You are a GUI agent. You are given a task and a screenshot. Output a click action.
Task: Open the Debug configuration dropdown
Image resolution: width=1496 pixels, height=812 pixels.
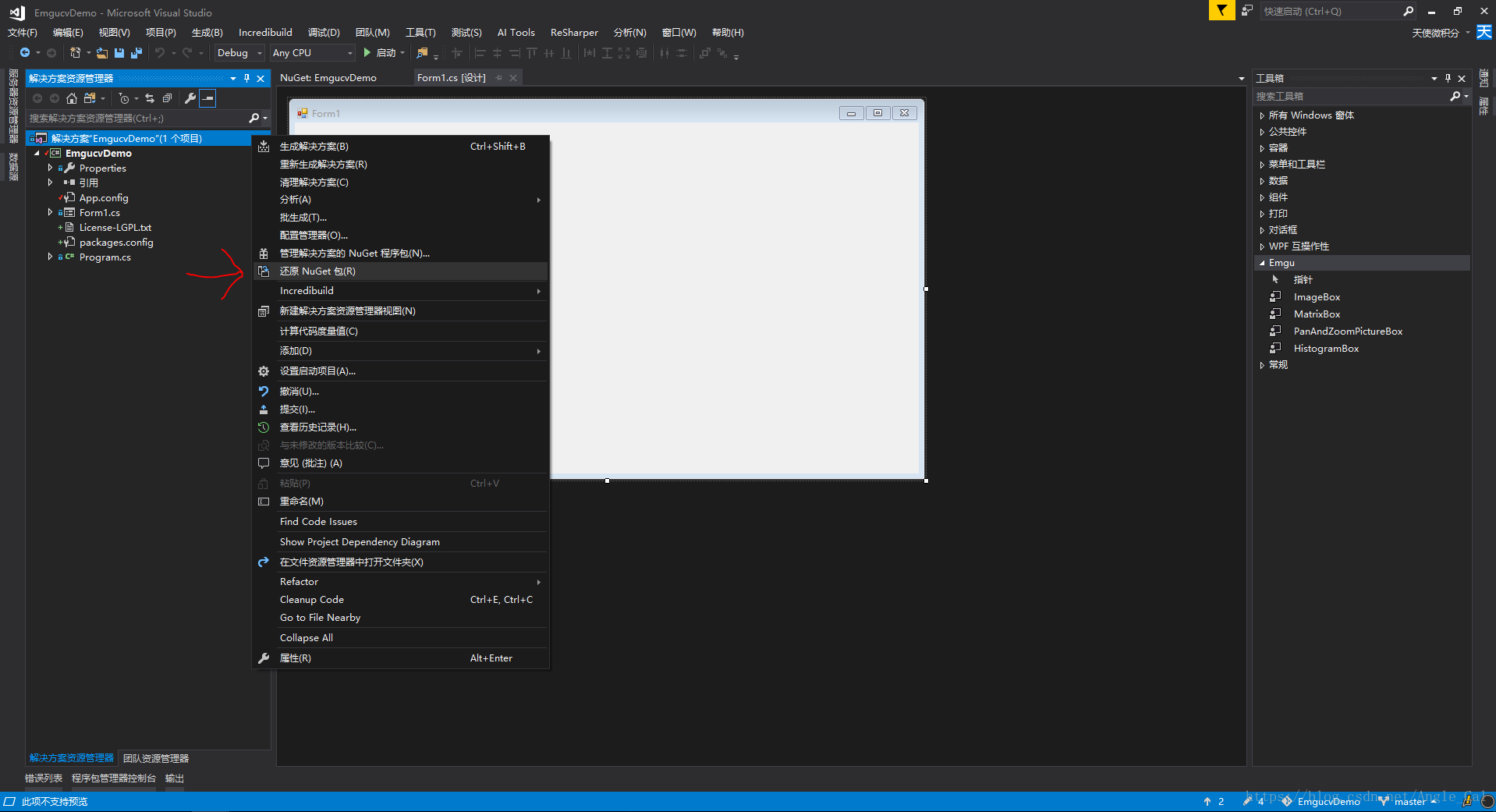(x=239, y=52)
